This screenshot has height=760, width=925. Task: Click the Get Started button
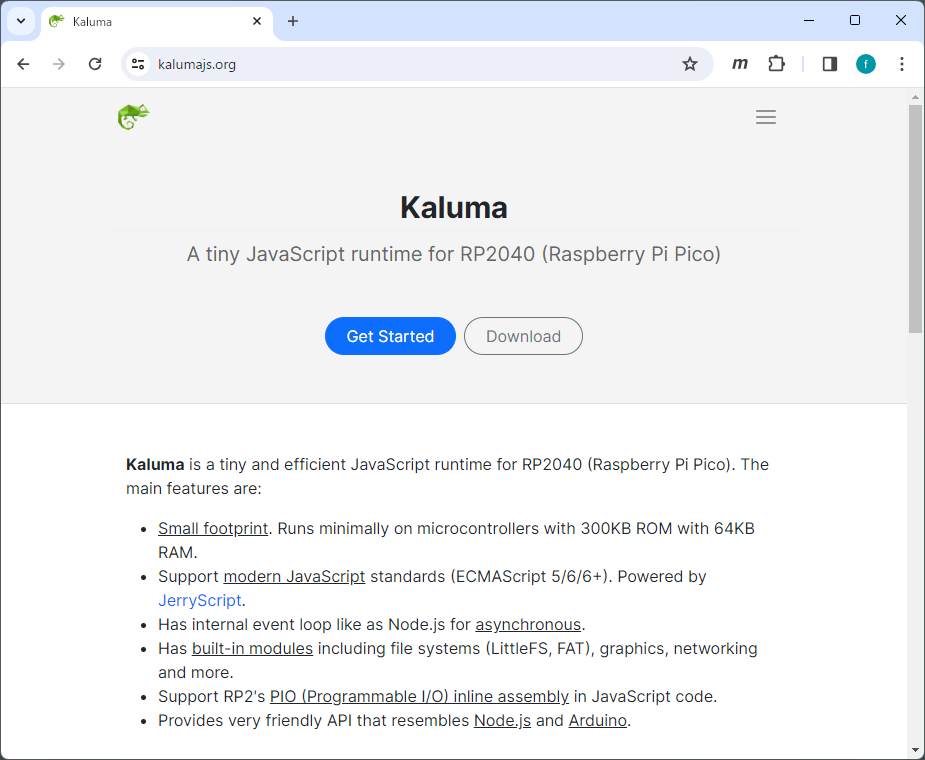click(390, 336)
